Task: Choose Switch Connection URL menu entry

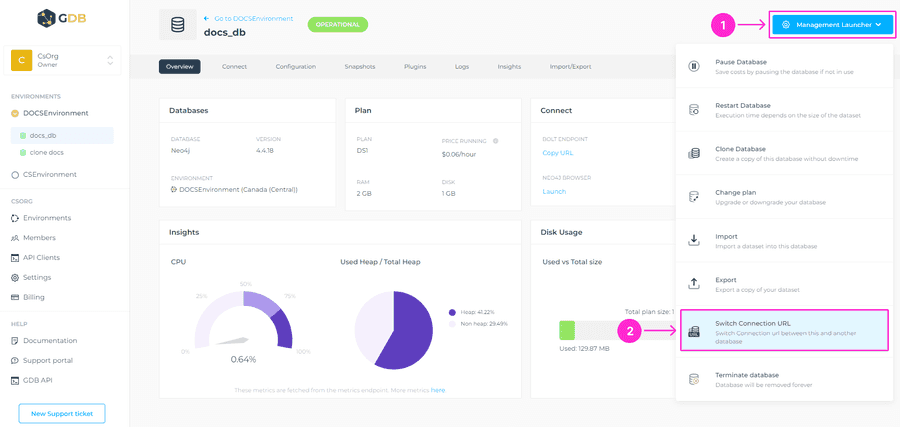Action: click(784, 331)
